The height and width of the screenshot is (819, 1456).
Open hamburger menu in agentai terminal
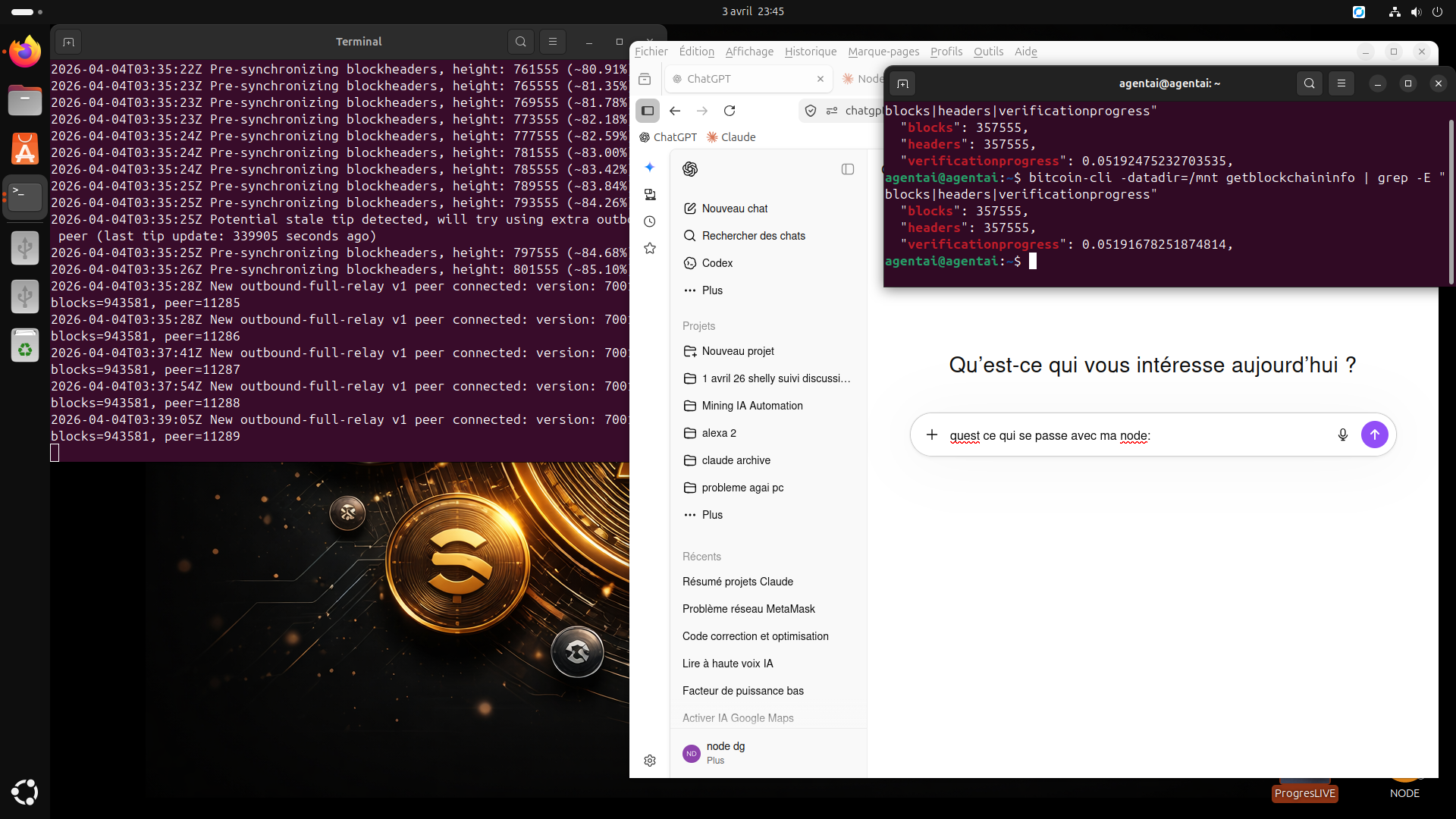(1341, 83)
